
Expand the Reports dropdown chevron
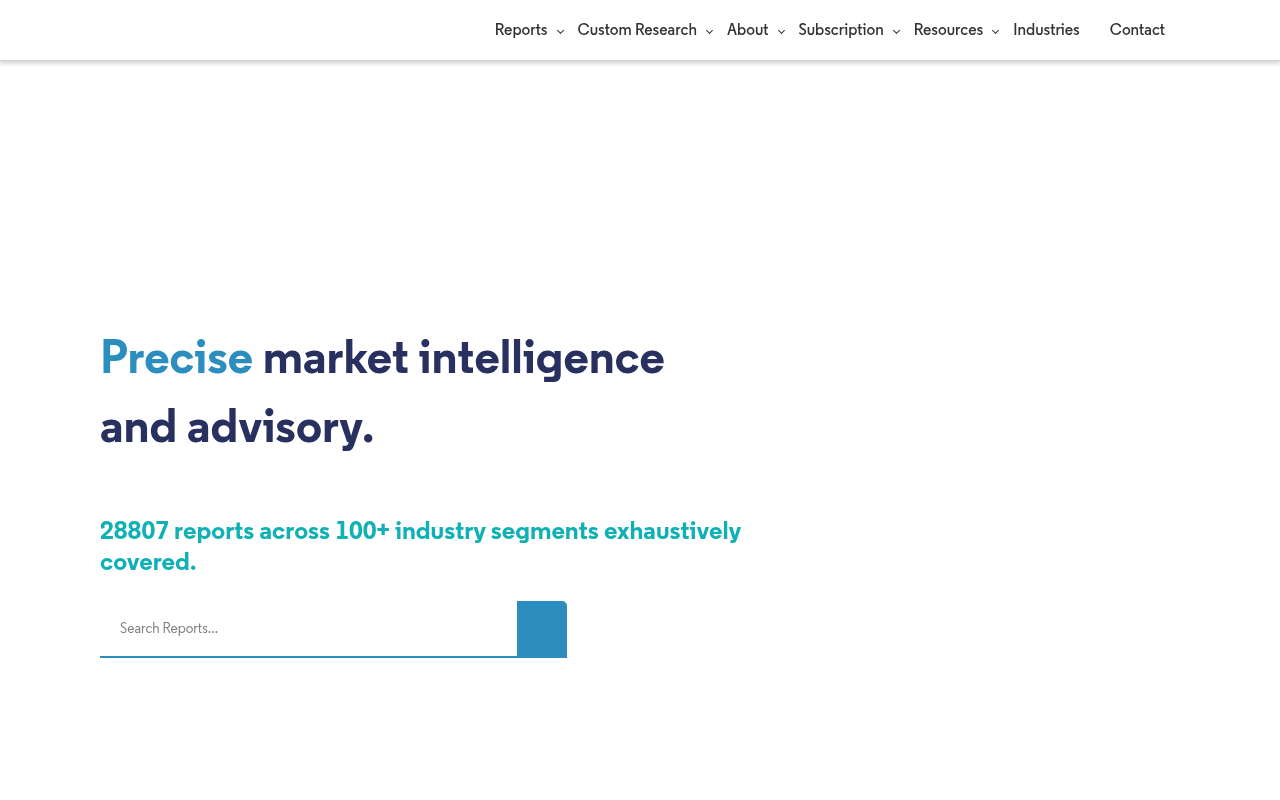(x=560, y=32)
